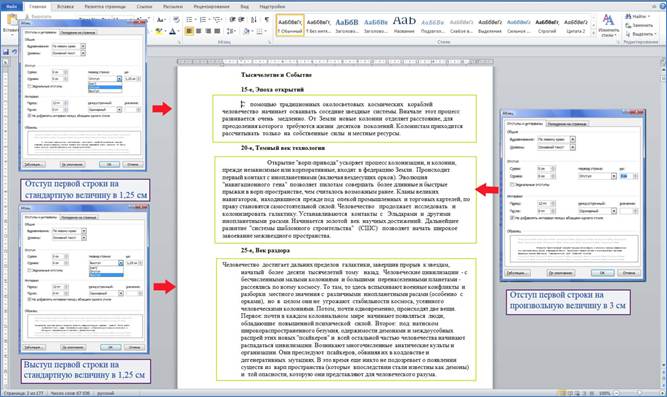Toggle Зеркальные отступы in the top-left dialog
Viewport: 667px width, 397px height.
coord(30,86)
